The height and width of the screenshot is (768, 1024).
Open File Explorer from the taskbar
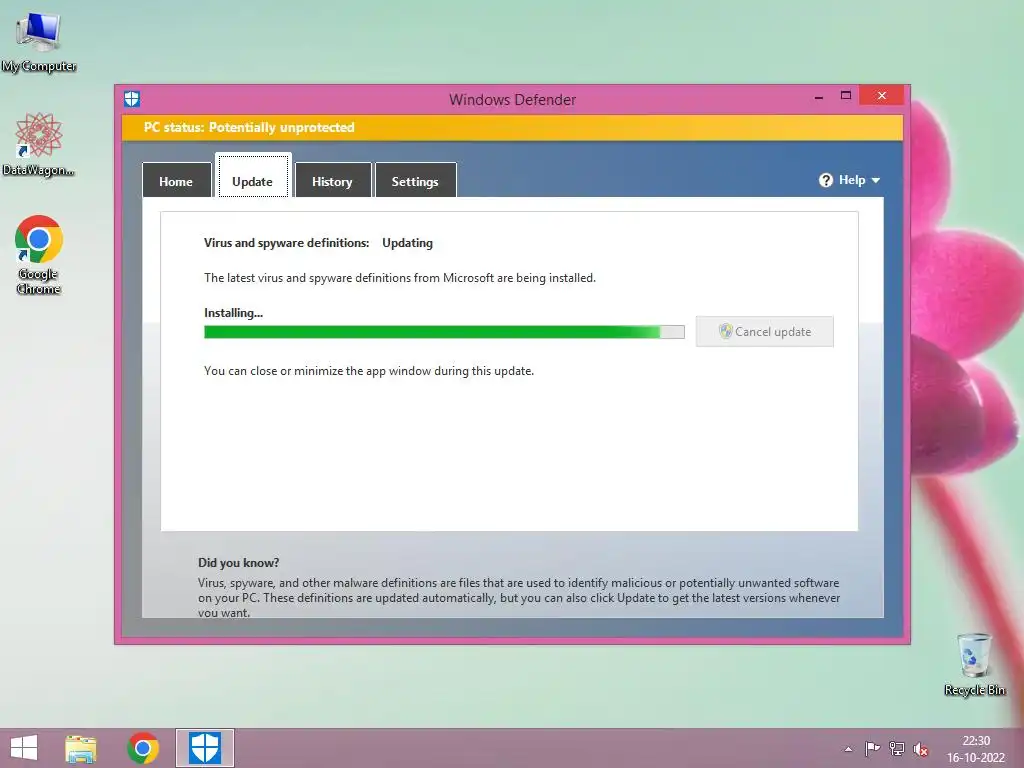click(x=81, y=748)
